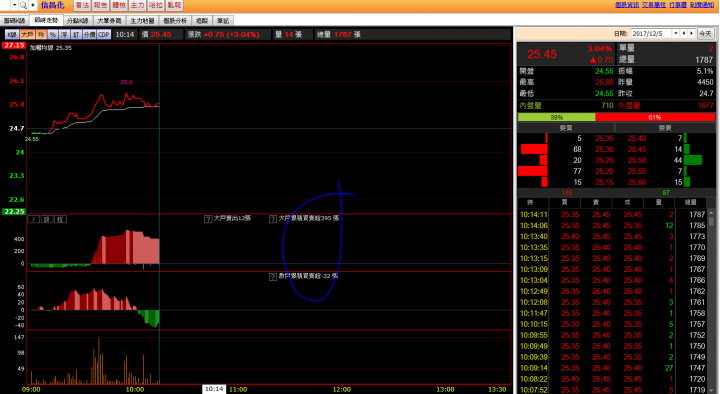Click the red 61% outer volume bar
Viewport: 720px width, 394px height.
(x=655, y=117)
